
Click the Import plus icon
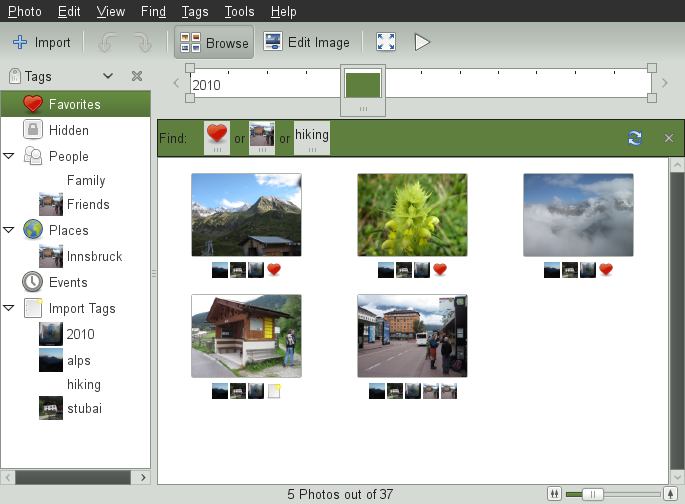point(20,43)
